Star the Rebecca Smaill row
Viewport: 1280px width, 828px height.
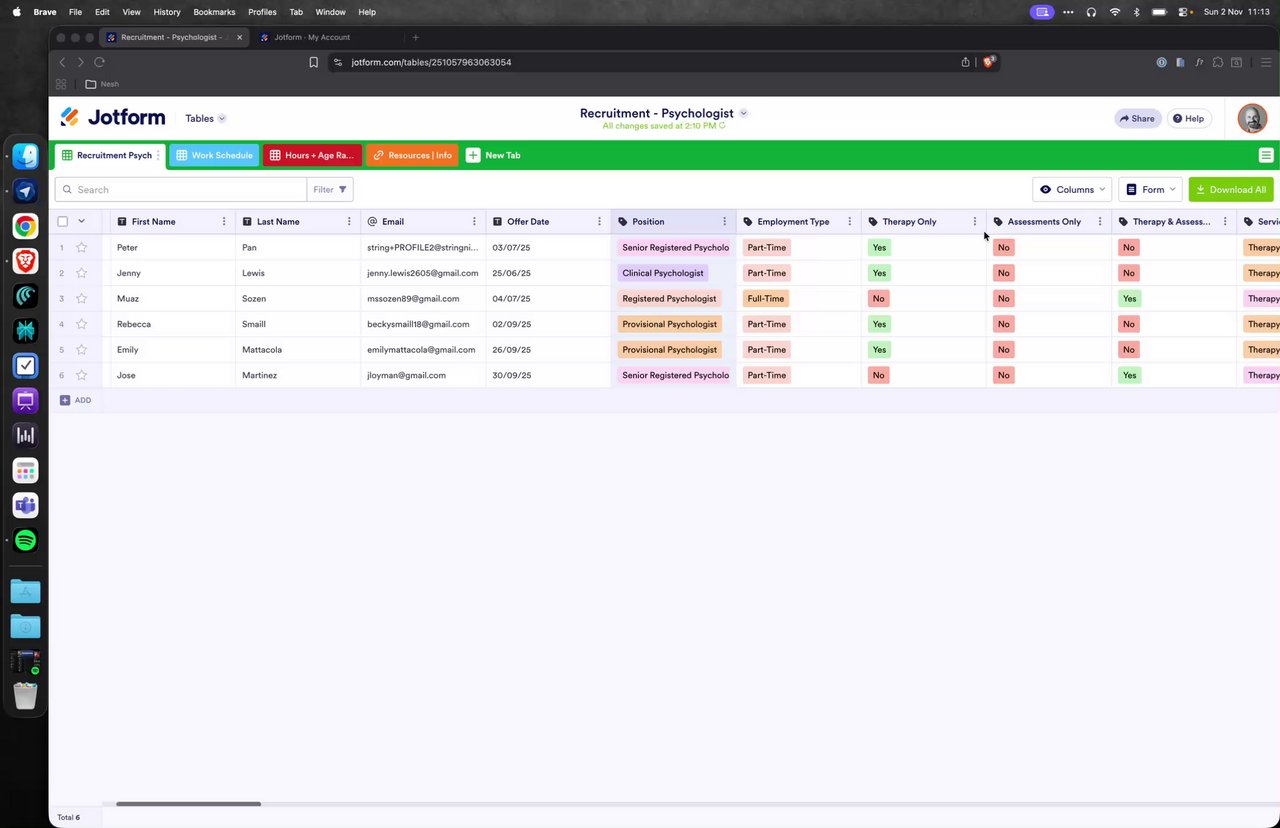[x=81, y=324]
